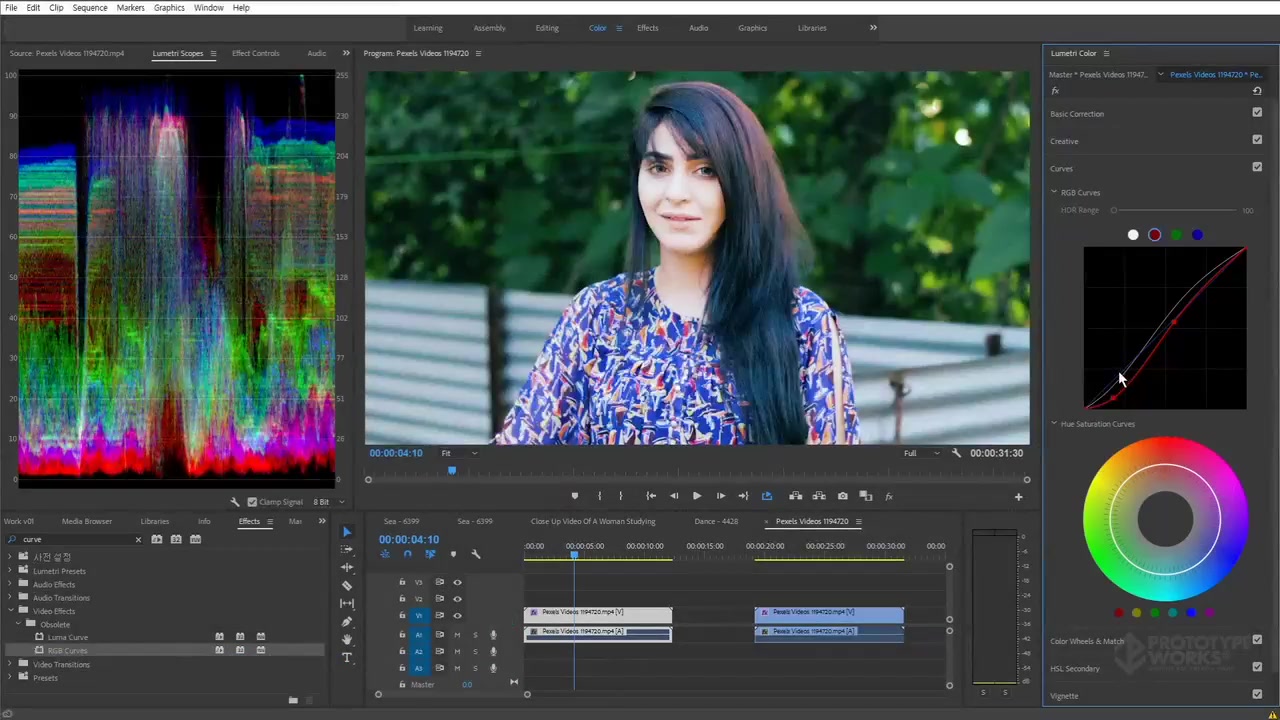Disable the Basic Correction checkbox

click(1257, 113)
